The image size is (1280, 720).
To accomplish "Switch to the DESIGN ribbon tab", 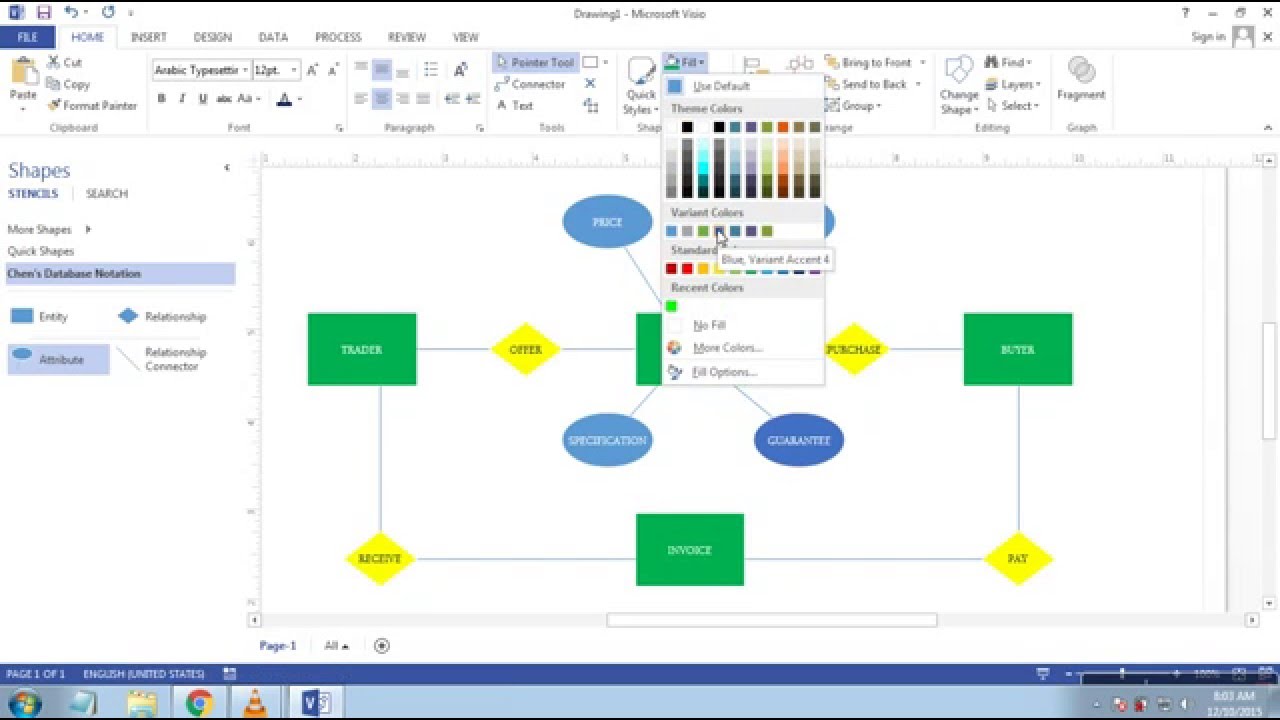I will pos(212,37).
